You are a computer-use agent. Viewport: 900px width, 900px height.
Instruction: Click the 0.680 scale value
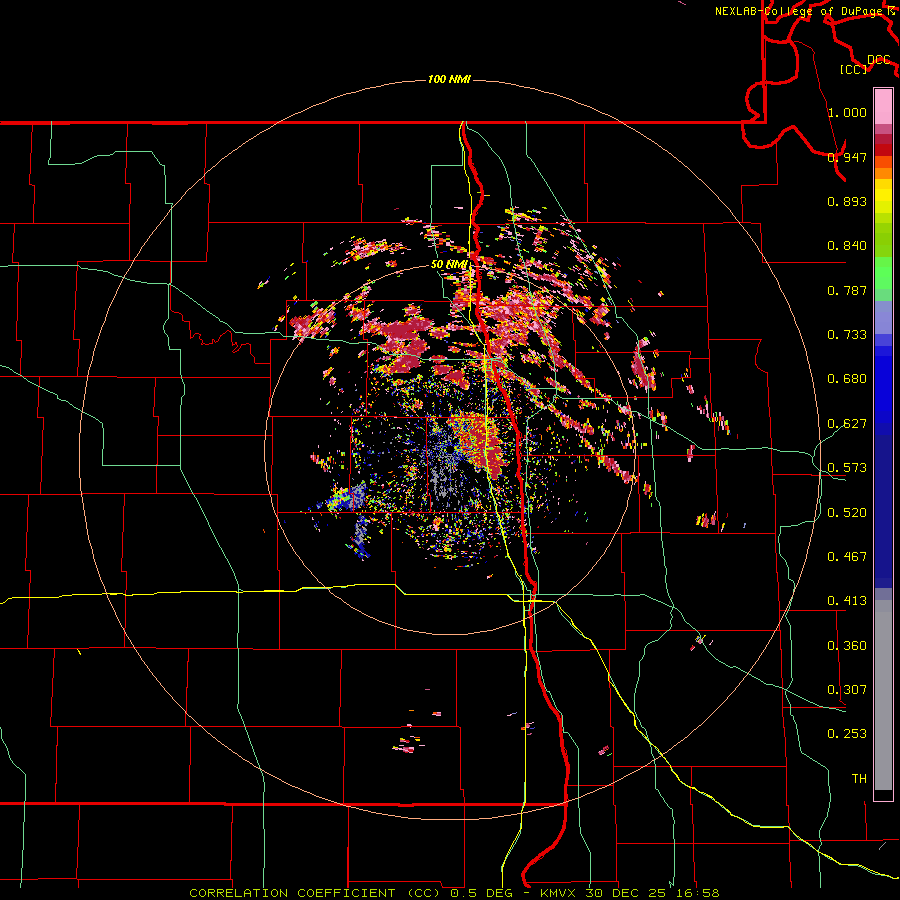point(847,379)
